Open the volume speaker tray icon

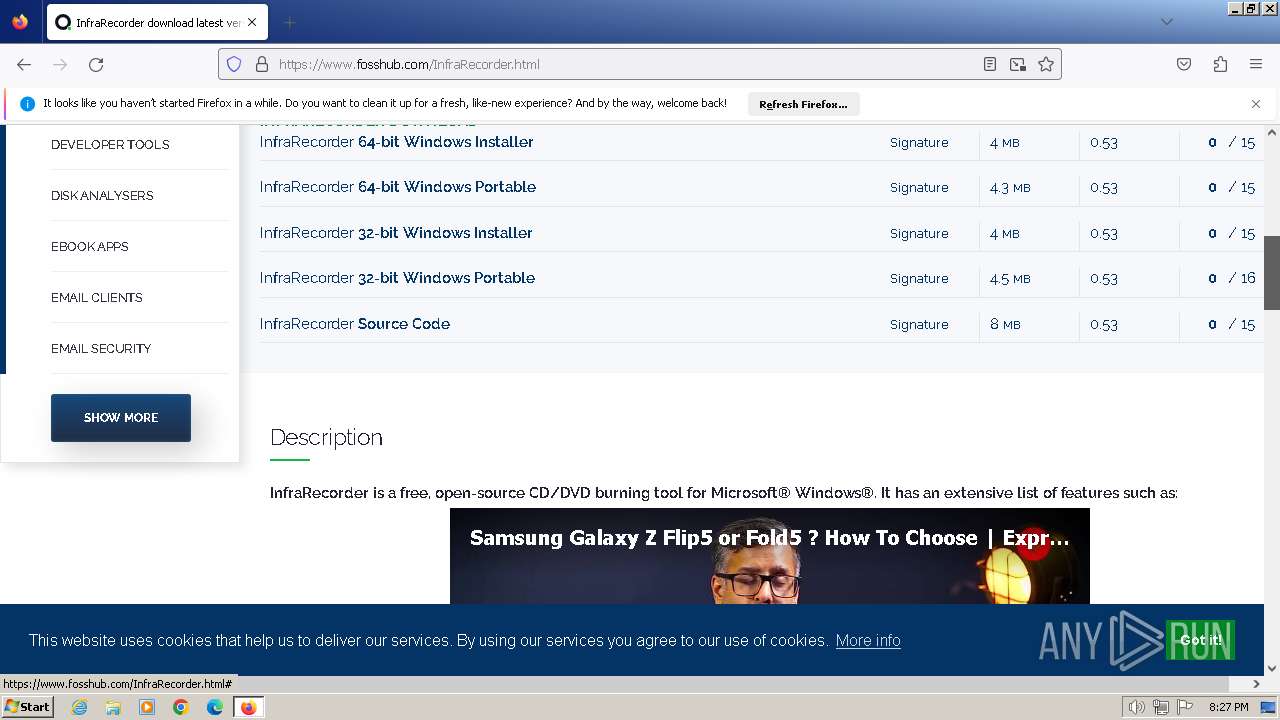coord(1137,707)
